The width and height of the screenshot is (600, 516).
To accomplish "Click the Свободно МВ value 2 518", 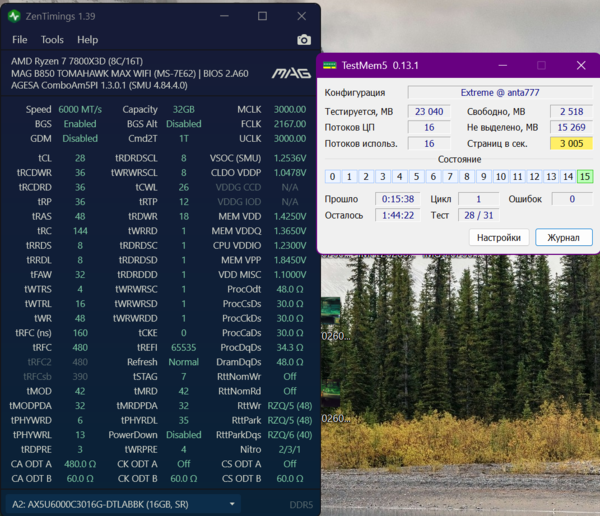I will pyautogui.click(x=571, y=111).
